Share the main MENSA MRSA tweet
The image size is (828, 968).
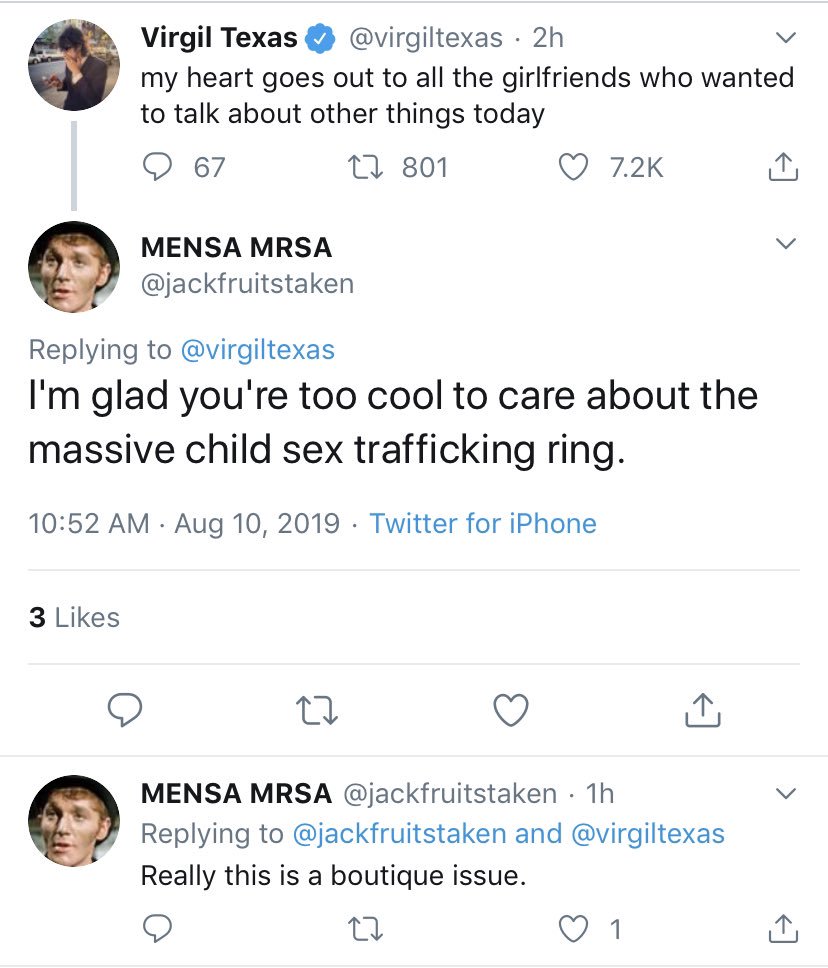pos(703,710)
